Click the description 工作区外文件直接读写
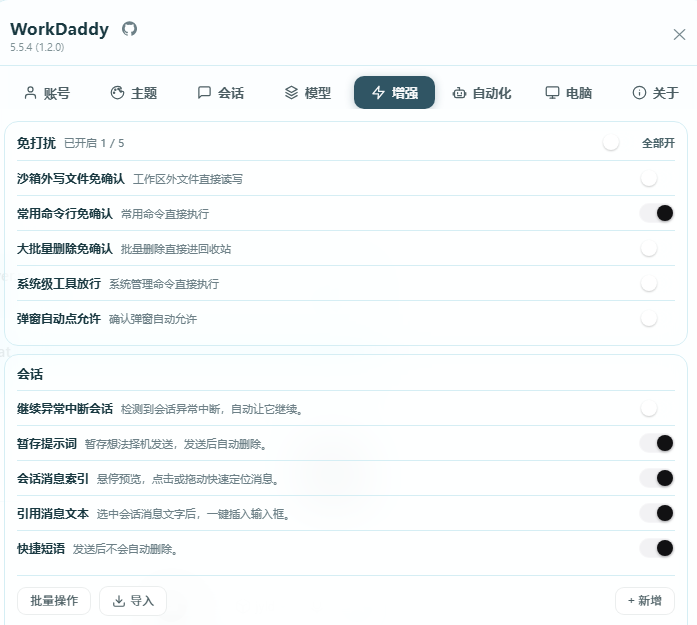 (x=188, y=179)
